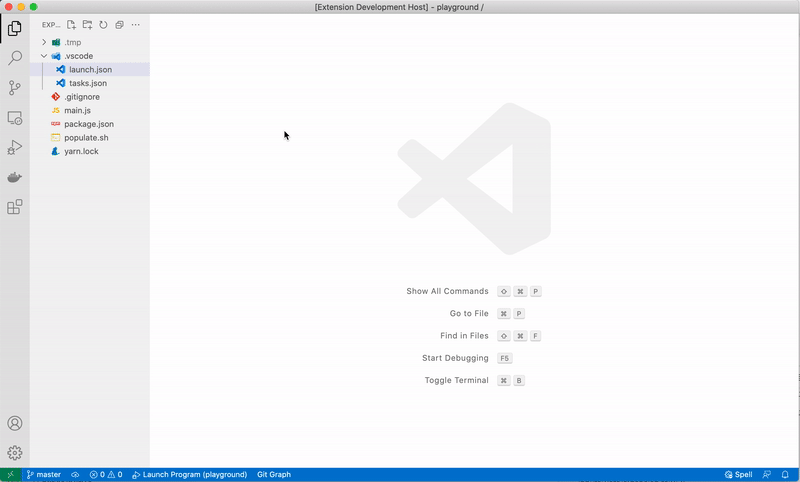The image size is (800, 482).
Task: Expand the .tmp folder chevron
Action: pyautogui.click(x=44, y=42)
